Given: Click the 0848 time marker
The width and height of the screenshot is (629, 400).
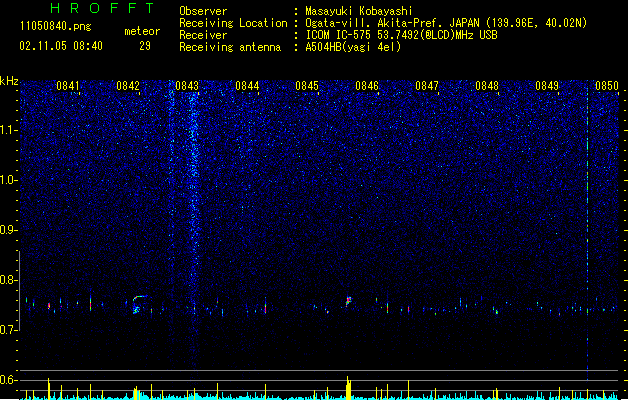Looking at the screenshot, I should point(487,86).
